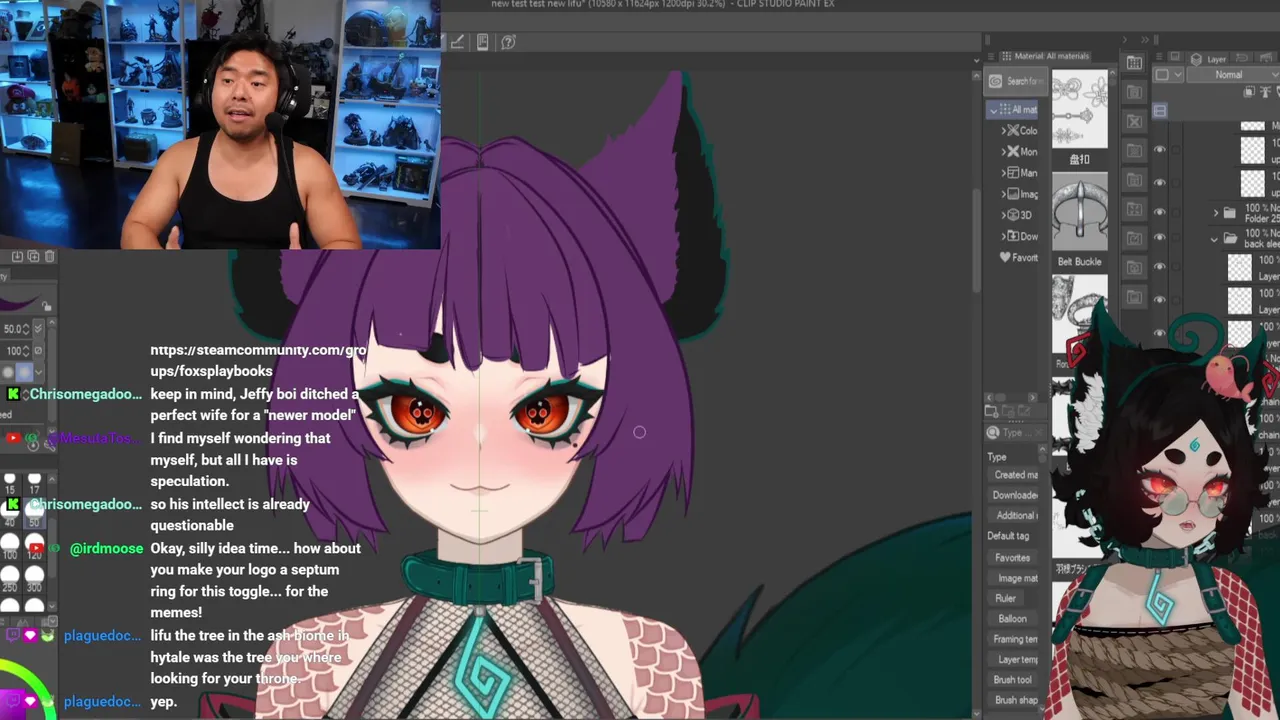Expand the Color pattern material folder
This screenshot has height=720, width=1280.
tap(1004, 131)
